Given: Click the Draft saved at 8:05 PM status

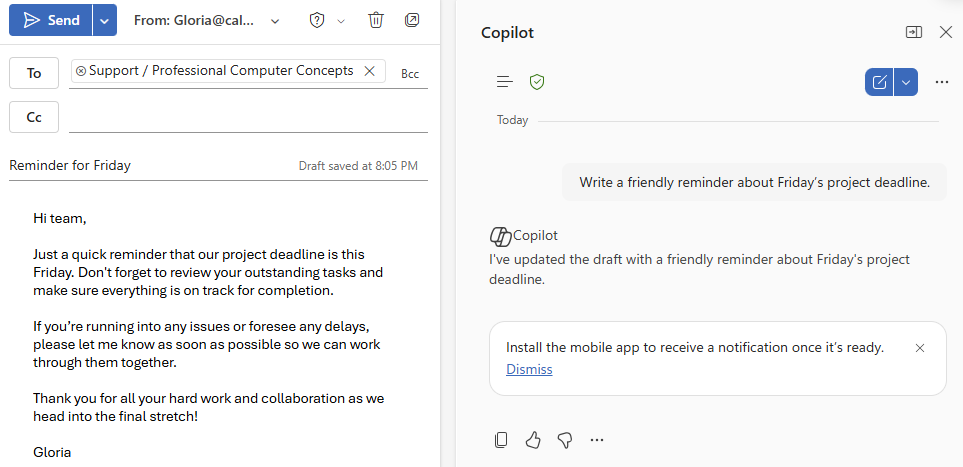Looking at the screenshot, I should [358, 166].
